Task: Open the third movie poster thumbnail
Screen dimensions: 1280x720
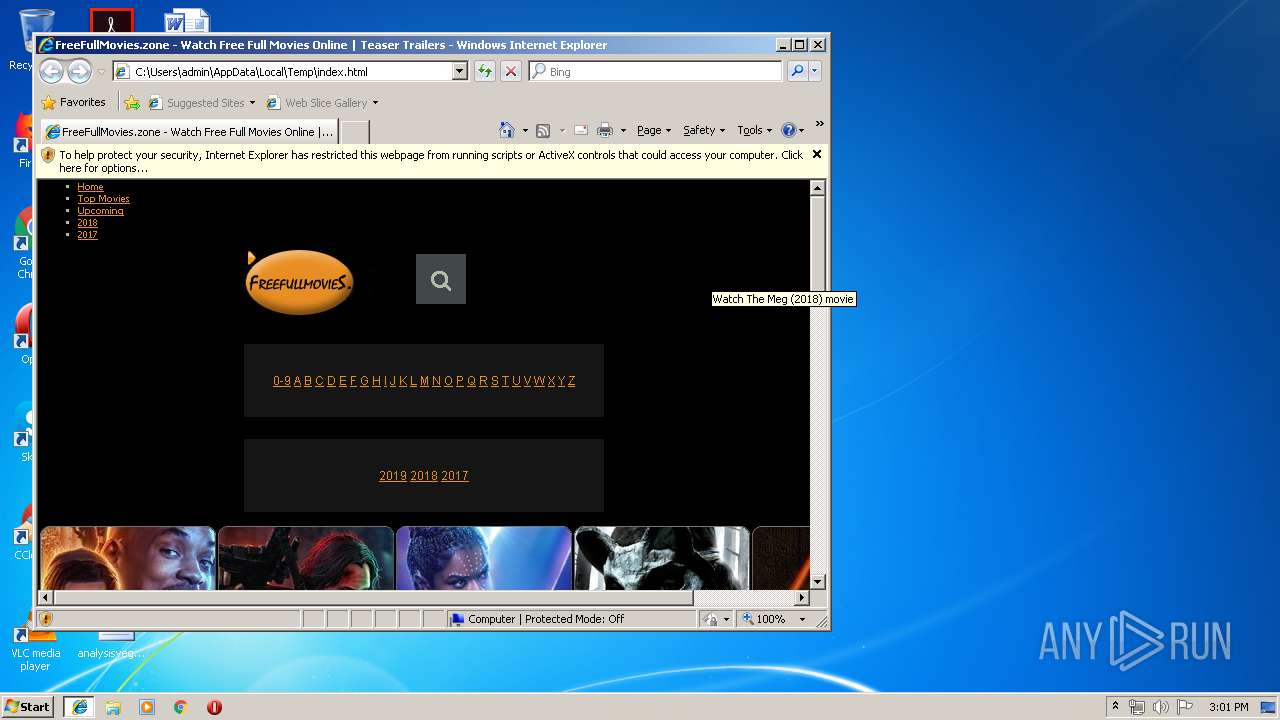Action: pyautogui.click(x=484, y=558)
